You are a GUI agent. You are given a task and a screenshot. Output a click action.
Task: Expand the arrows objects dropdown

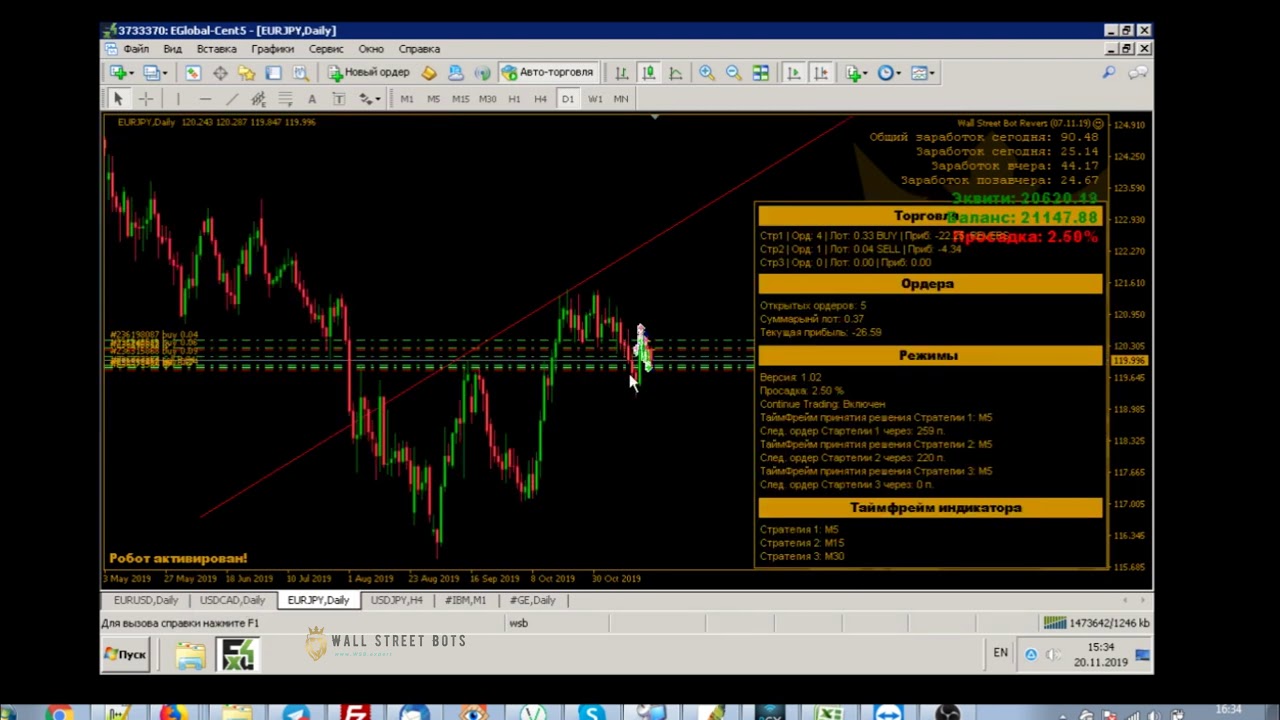point(377,99)
